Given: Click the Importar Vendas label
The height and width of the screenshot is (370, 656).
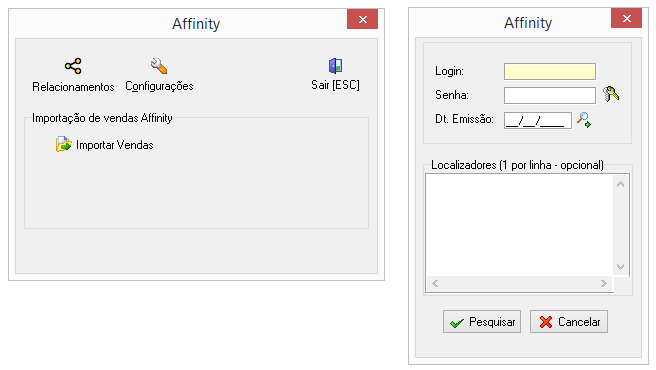Looking at the screenshot, I should [115, 145].
